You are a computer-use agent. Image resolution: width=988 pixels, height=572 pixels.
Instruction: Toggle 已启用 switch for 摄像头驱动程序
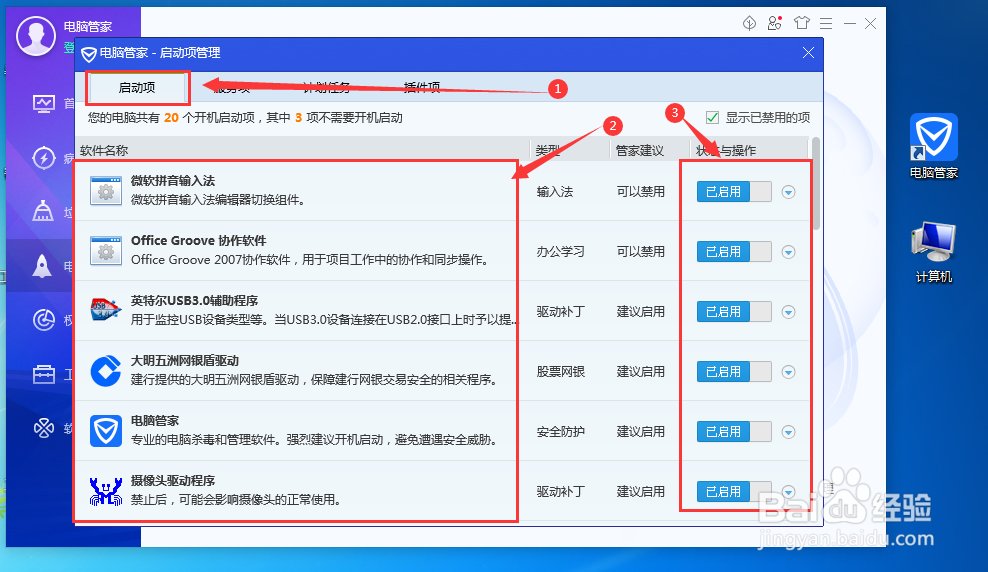tap(734, 491)
